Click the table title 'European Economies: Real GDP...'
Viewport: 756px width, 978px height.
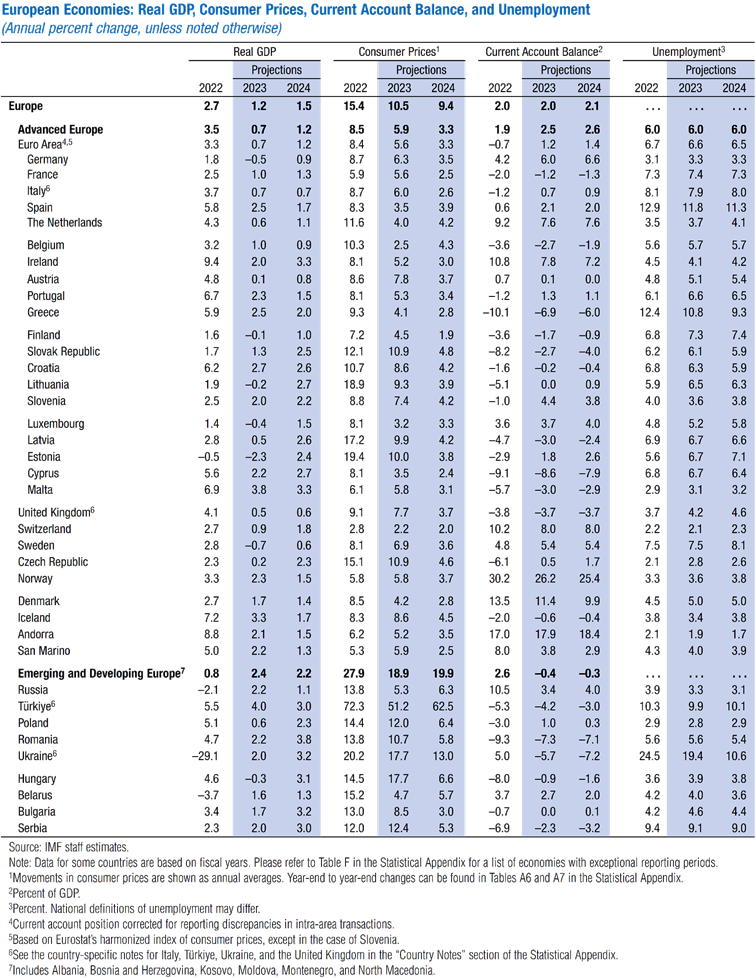click(x=296, y=10)
